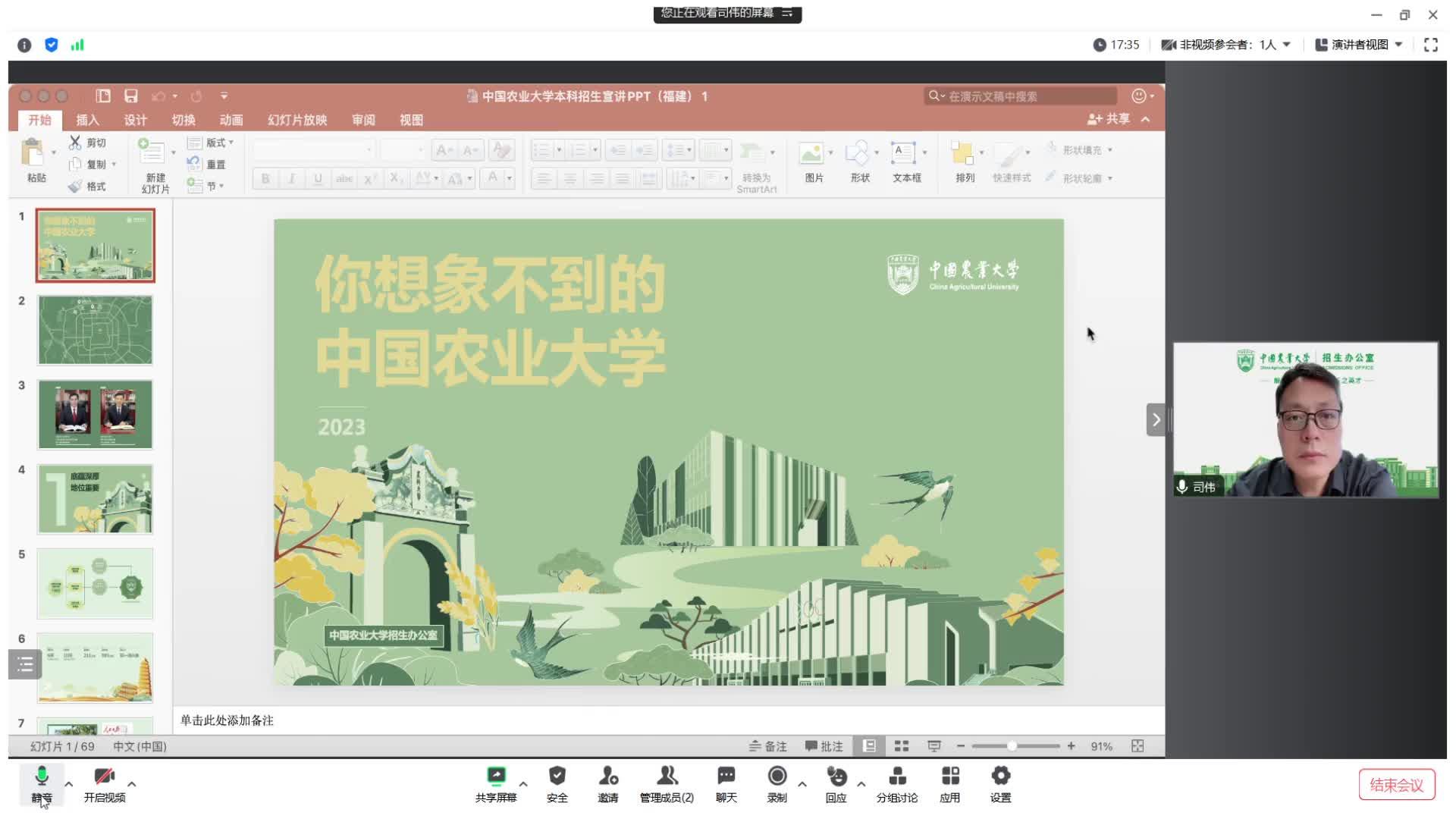
Task: Expand audio options arrow beside microphone
Action: 69,784
